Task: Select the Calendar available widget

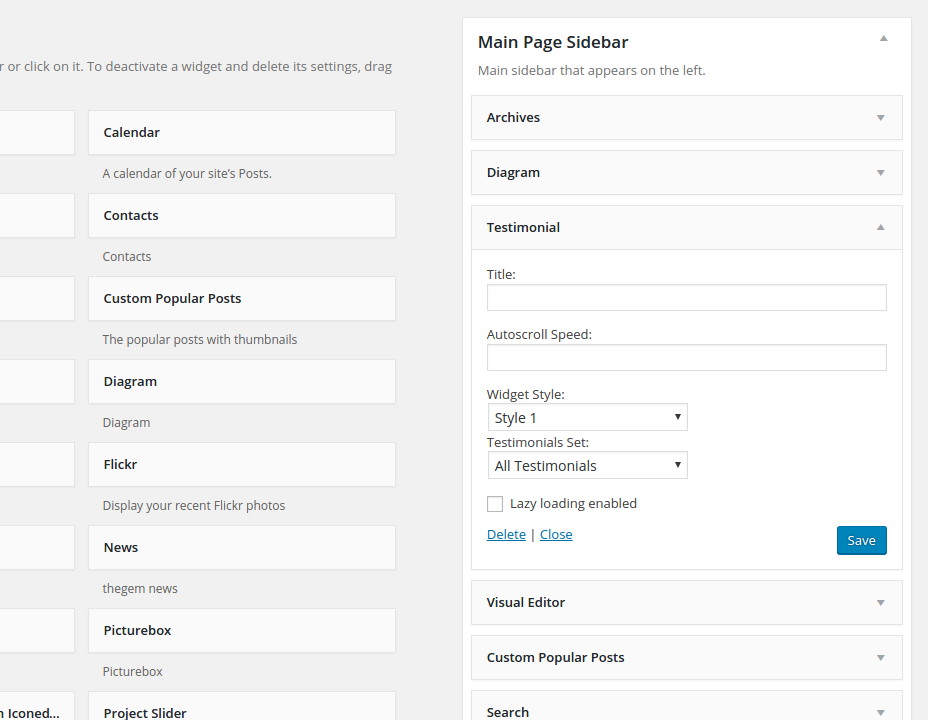Action: (241, 133)
